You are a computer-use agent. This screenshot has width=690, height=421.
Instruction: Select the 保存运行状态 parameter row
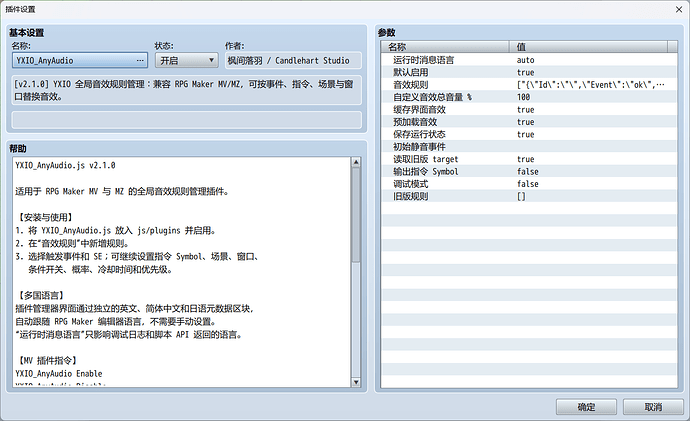point(529,134)
